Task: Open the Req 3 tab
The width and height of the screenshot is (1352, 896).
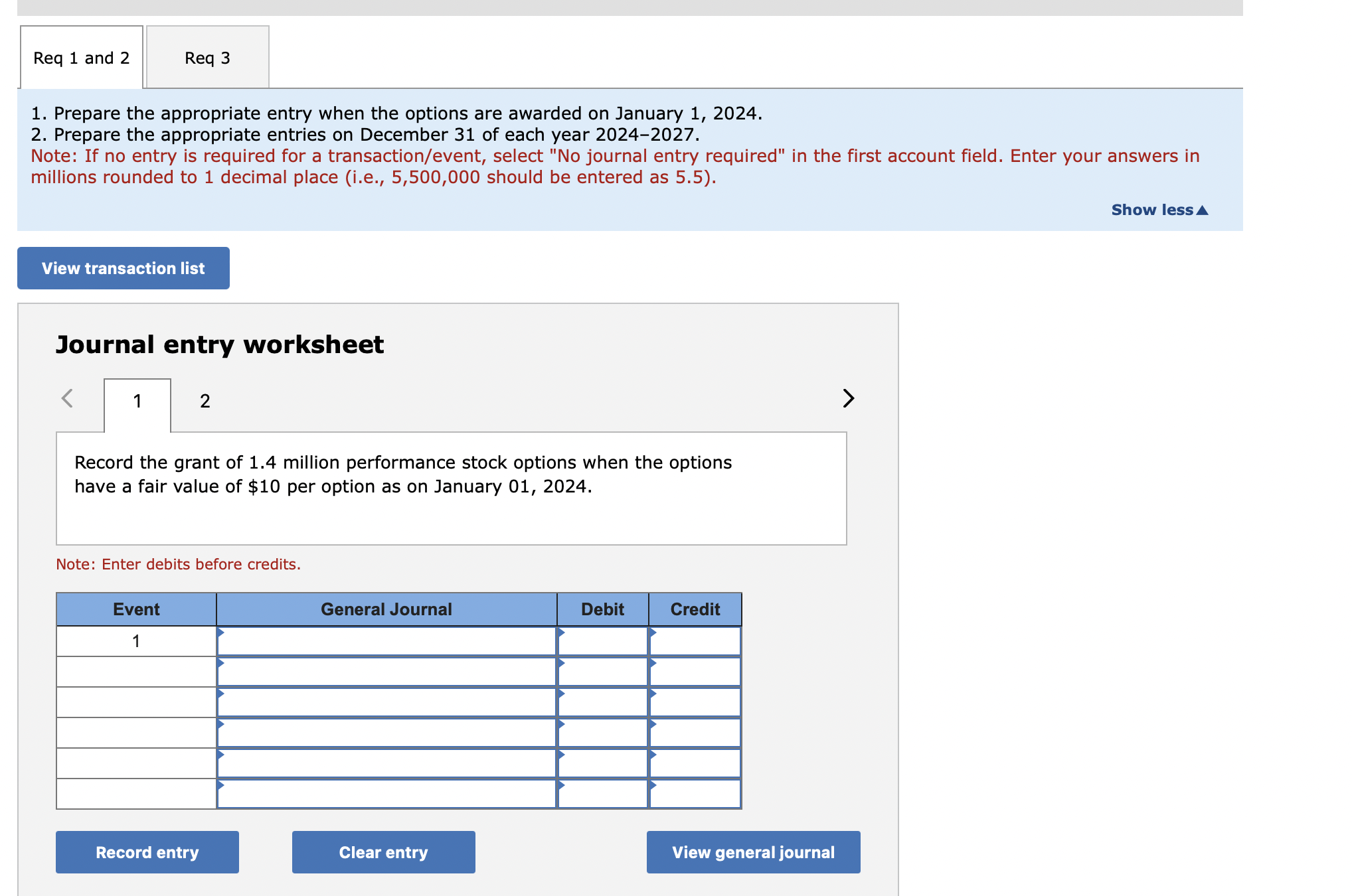Action: coord(207,58)
